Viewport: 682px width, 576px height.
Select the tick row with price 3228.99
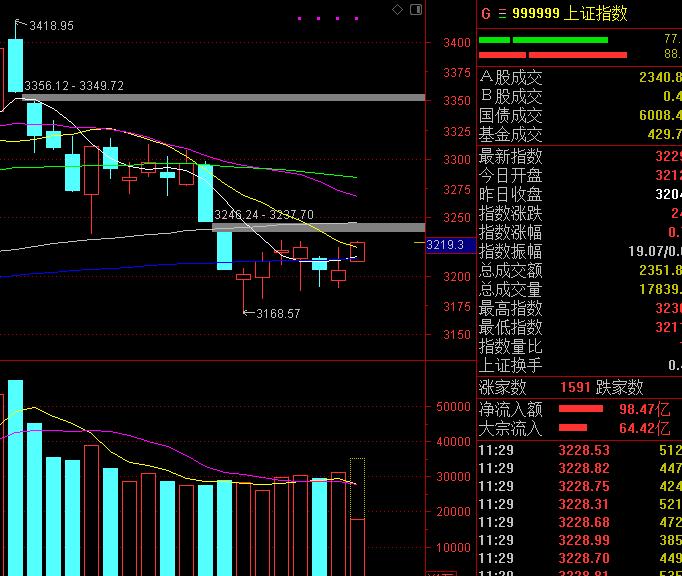(580, 540)
